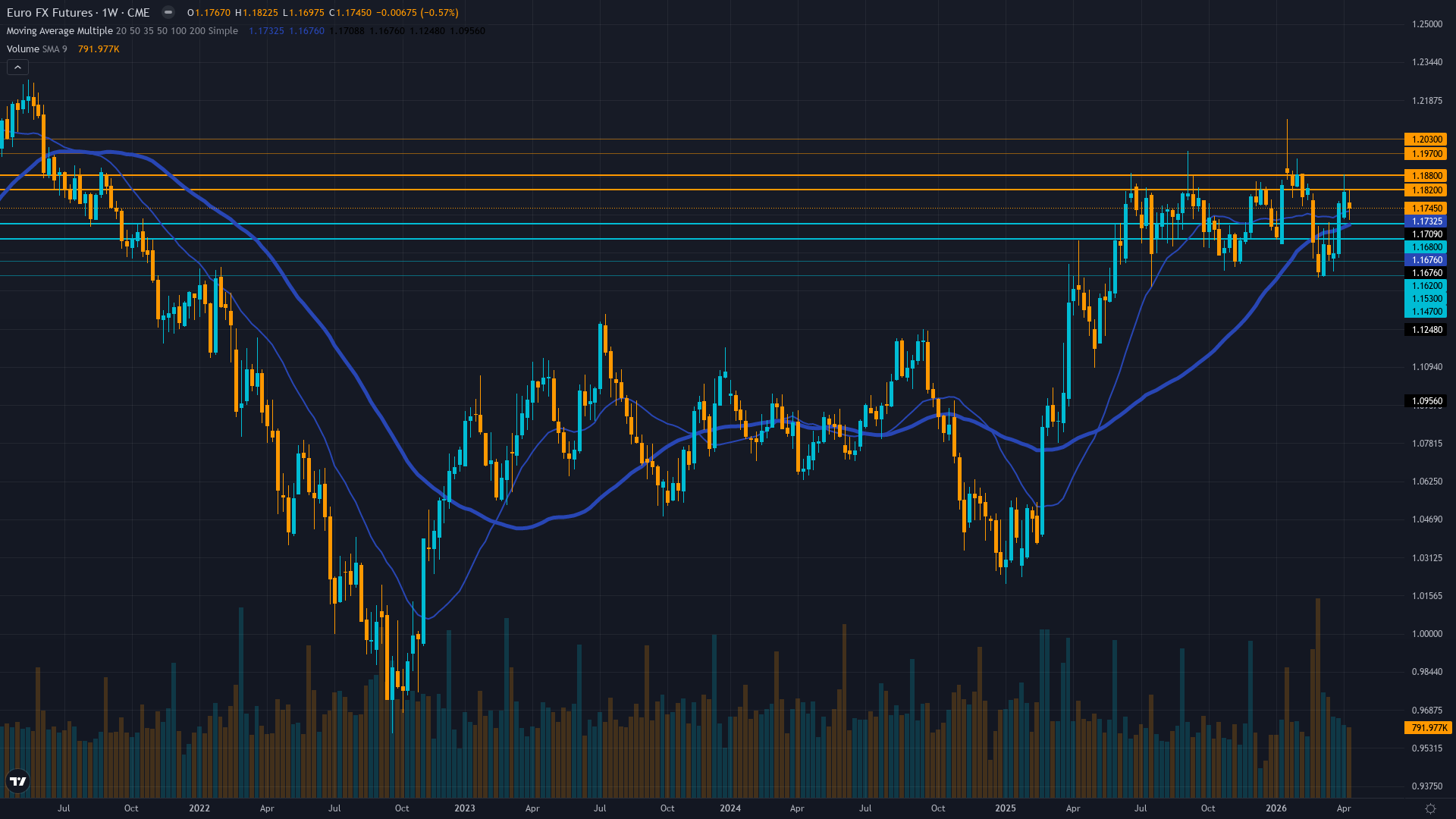Select the orange 1.20300 price label

(1426, 140)
